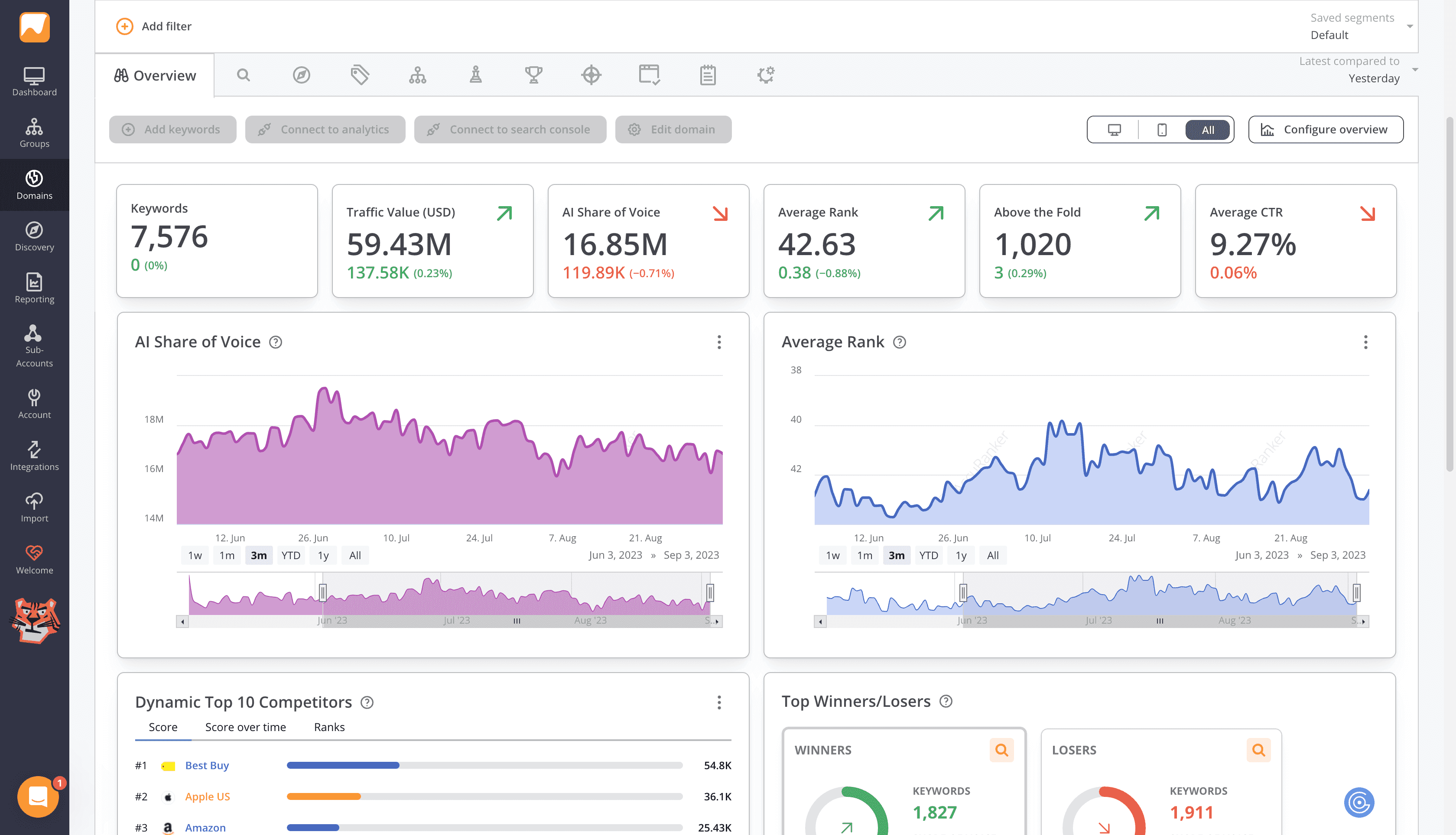Switch to the Ranks tab
The height and width of the screenshot is (835, 1456).
tap(329, 727)
